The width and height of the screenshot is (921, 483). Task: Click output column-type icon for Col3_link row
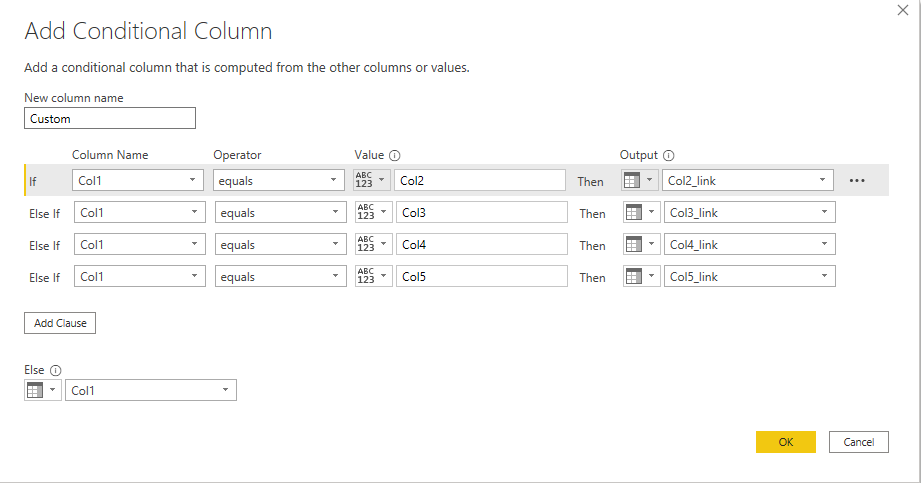tap(641, 212)
